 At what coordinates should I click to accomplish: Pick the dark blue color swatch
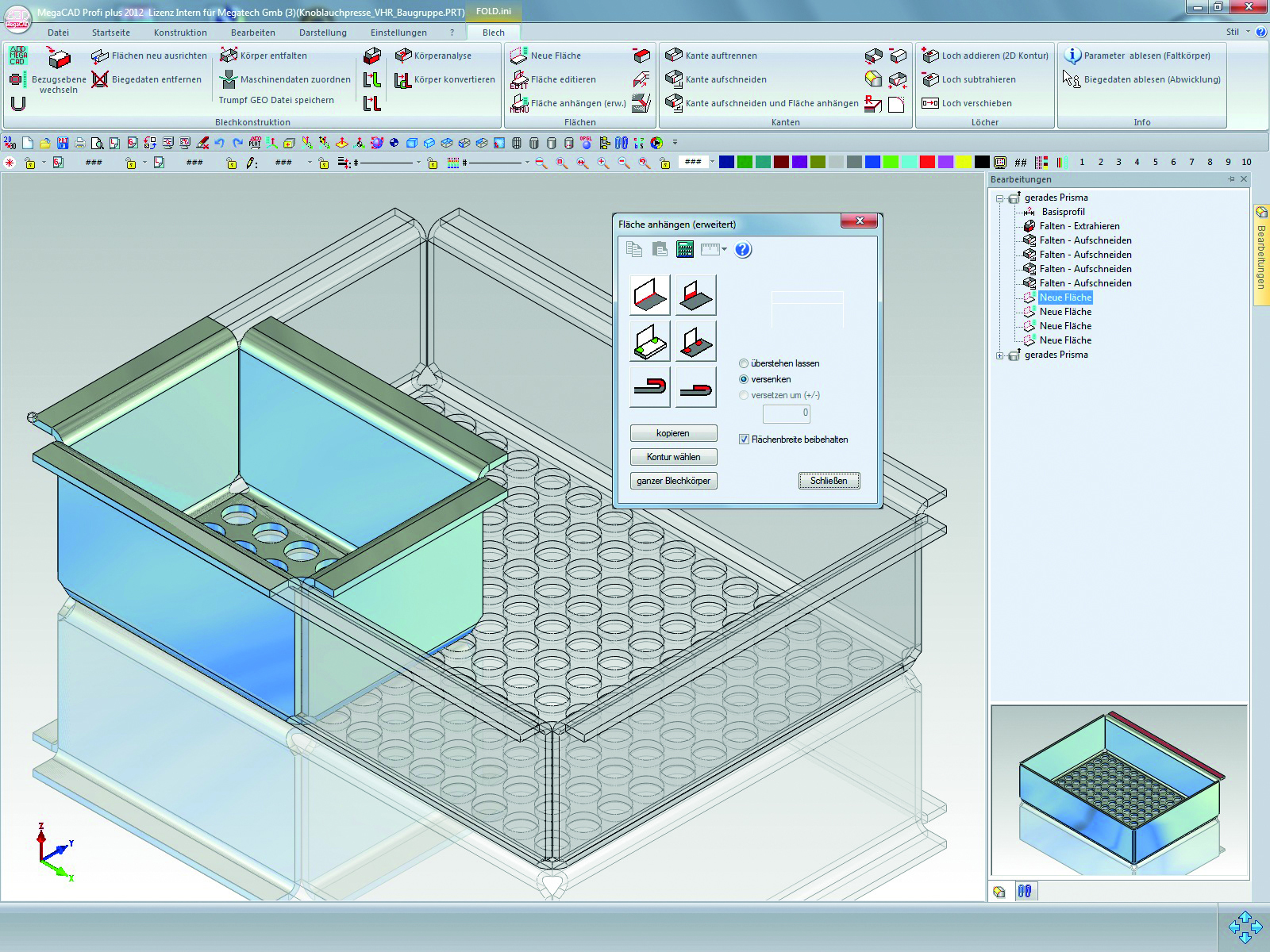pos(726,162)
